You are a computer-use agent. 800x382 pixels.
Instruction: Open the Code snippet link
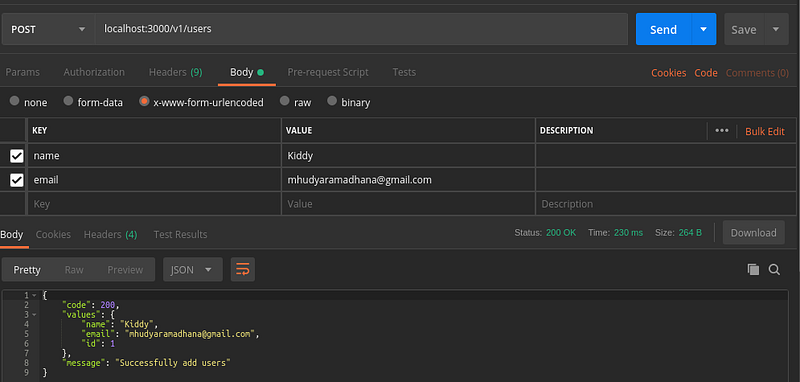click(x=706, y=73)
